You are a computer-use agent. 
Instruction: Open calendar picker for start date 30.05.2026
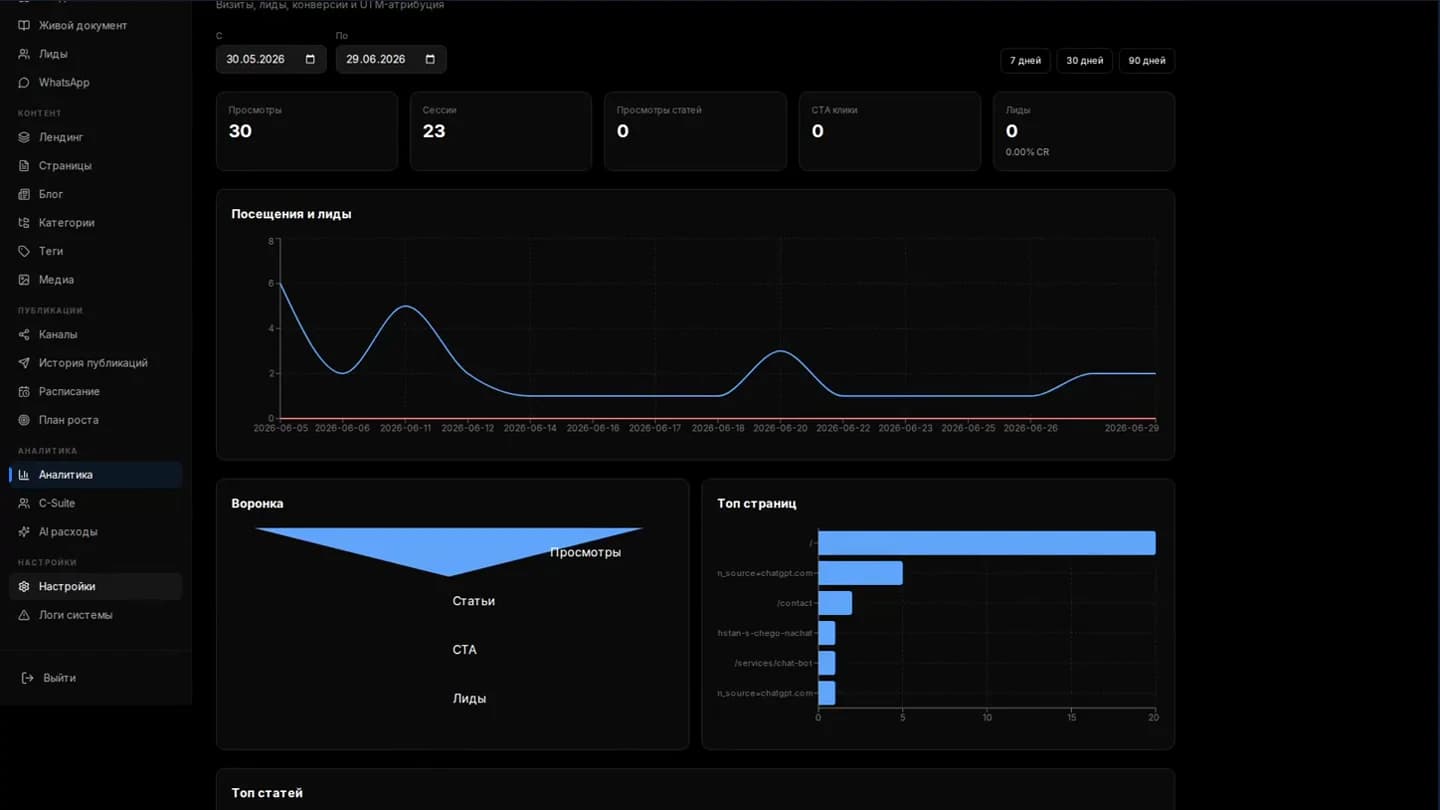point(310,59)
